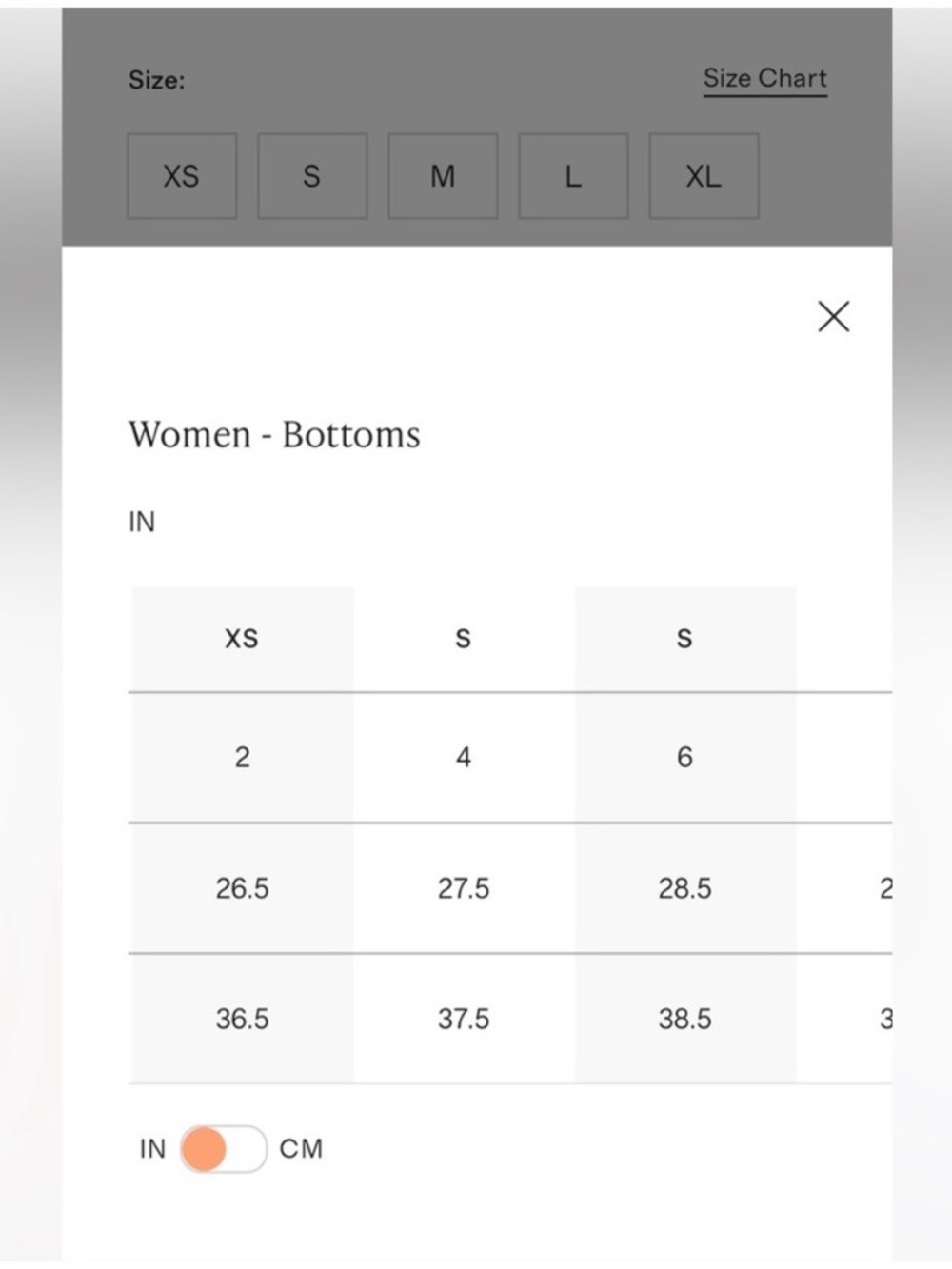Click numeric size 4 cell
Image resolution: width=952 pixels, height=1269 pixels.
[x=464, y=757]
